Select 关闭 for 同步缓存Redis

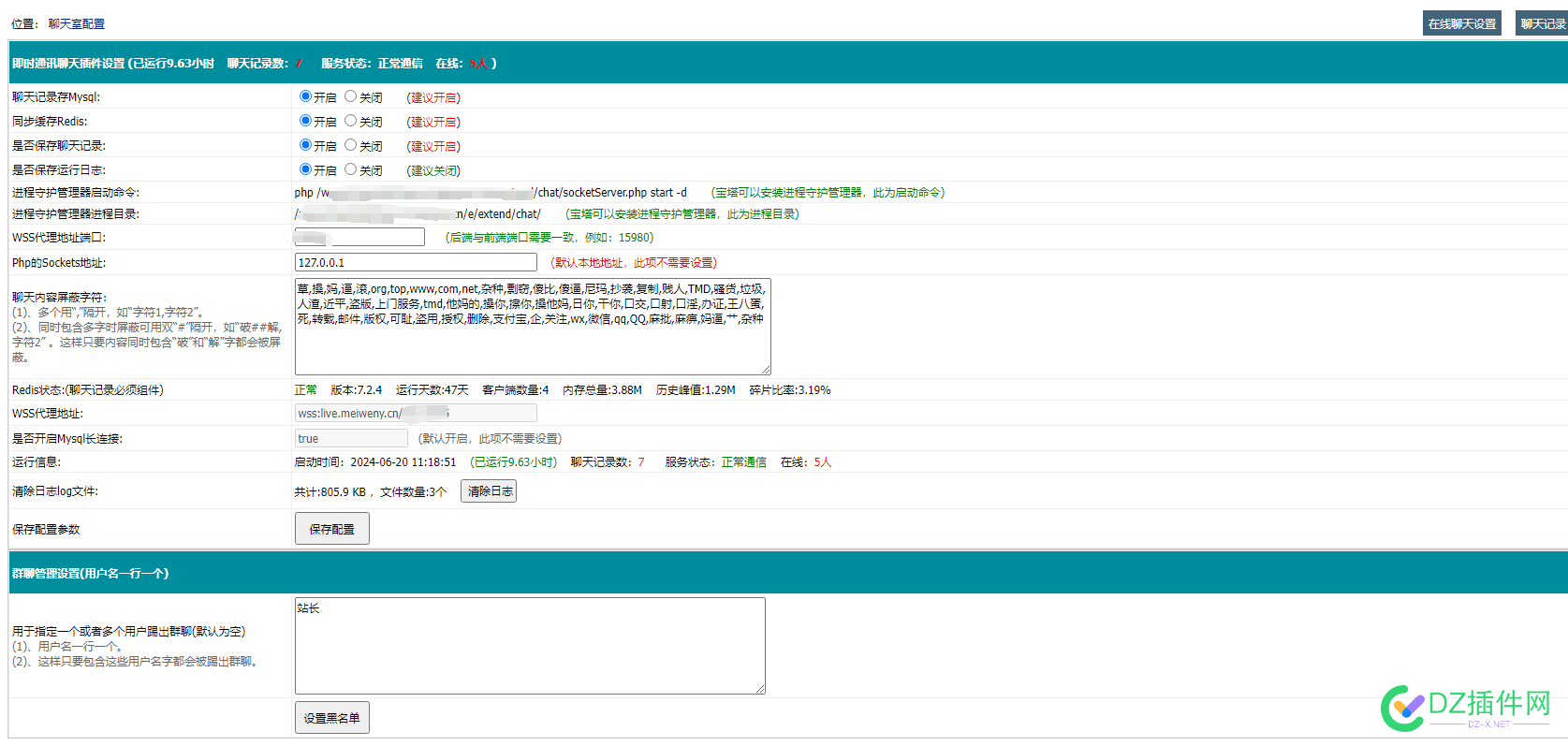tap(350, 121)
